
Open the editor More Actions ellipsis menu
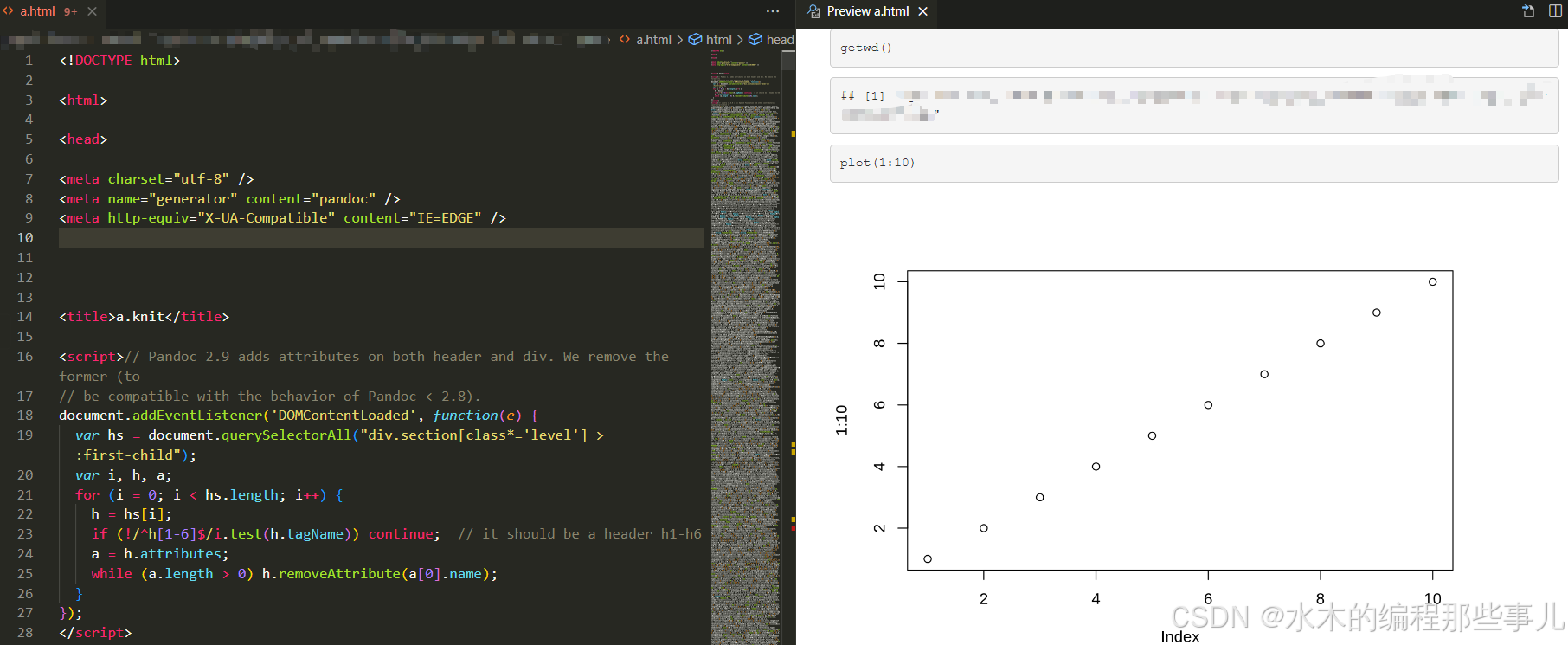pyautogui.click(x=773, y=11)
